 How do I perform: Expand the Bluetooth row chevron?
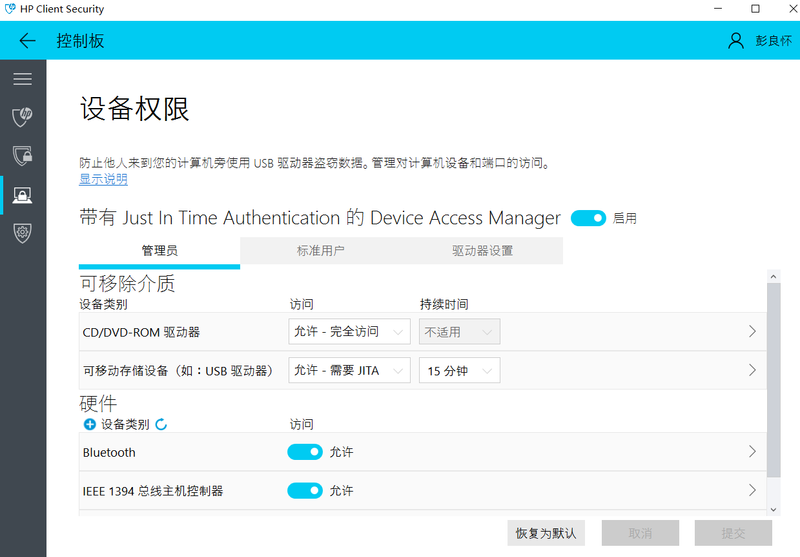(752, 452)
